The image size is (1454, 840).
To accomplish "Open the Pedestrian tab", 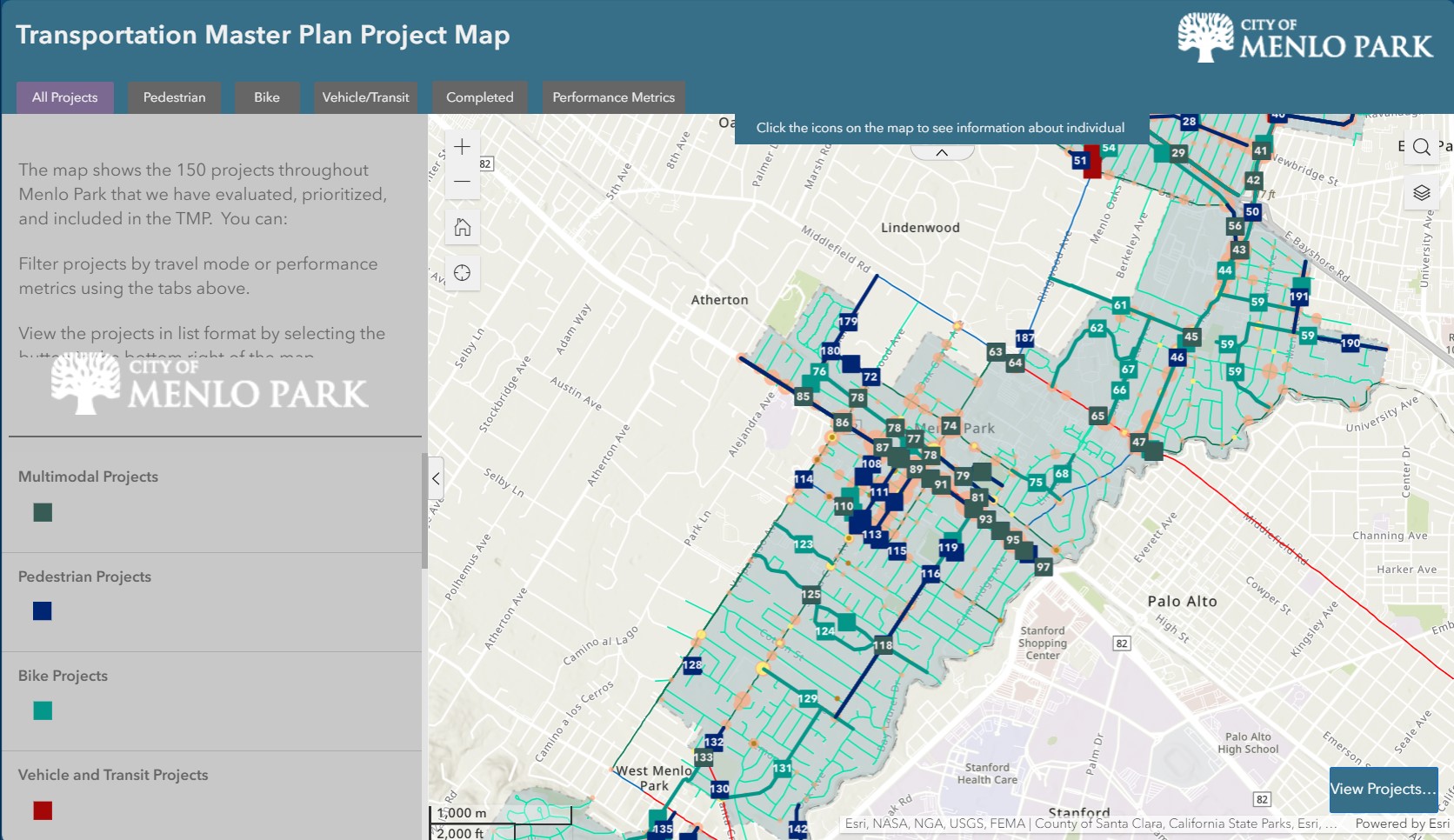I will 175,97.
